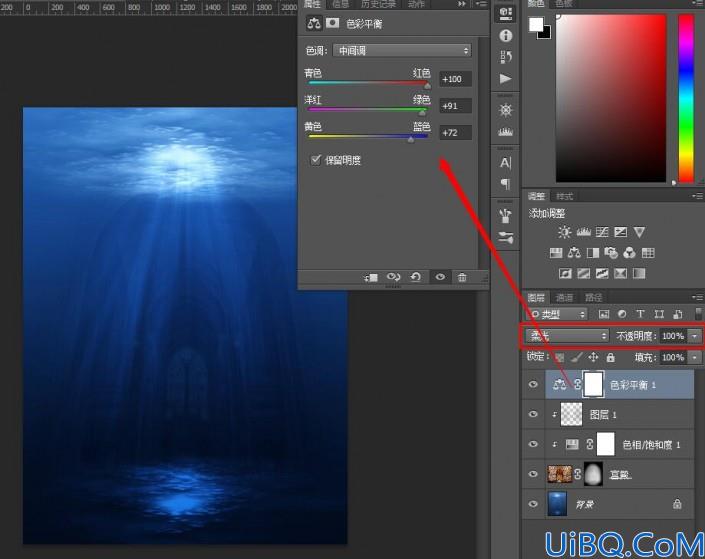The width and height of the screenshot is (705, 559).
Task: Add a Hue/Saturation adjustment from Adjustments panel
Action: [x=556, y=253]
